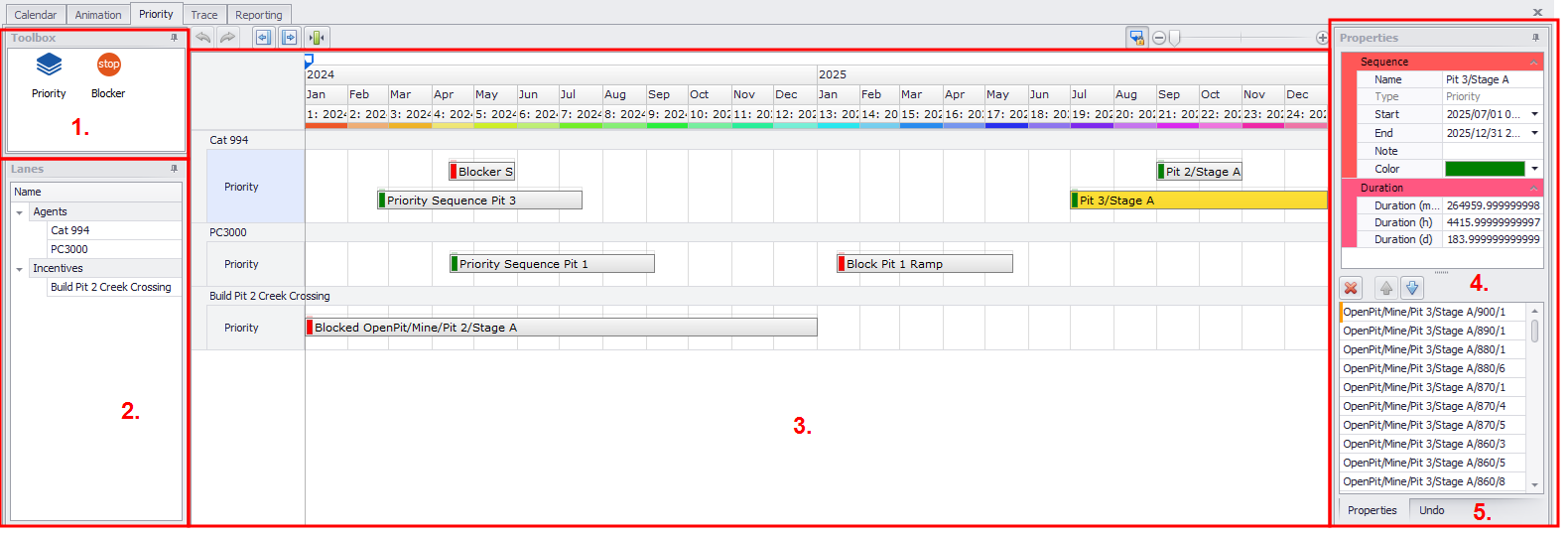The width and height of the screenshot is (1568, 536).
Task: Click the redo arrow in the toolbar
Action: pyautogui.click(x=227, y=38)
